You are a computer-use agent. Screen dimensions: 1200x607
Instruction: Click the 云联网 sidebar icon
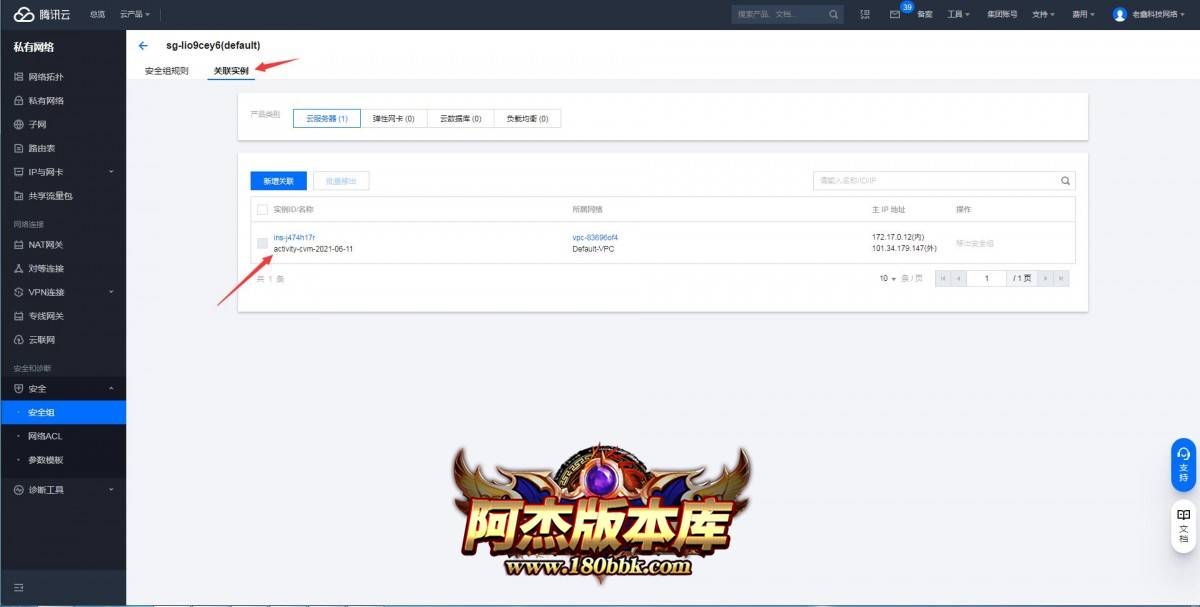(x=18, y=340)
